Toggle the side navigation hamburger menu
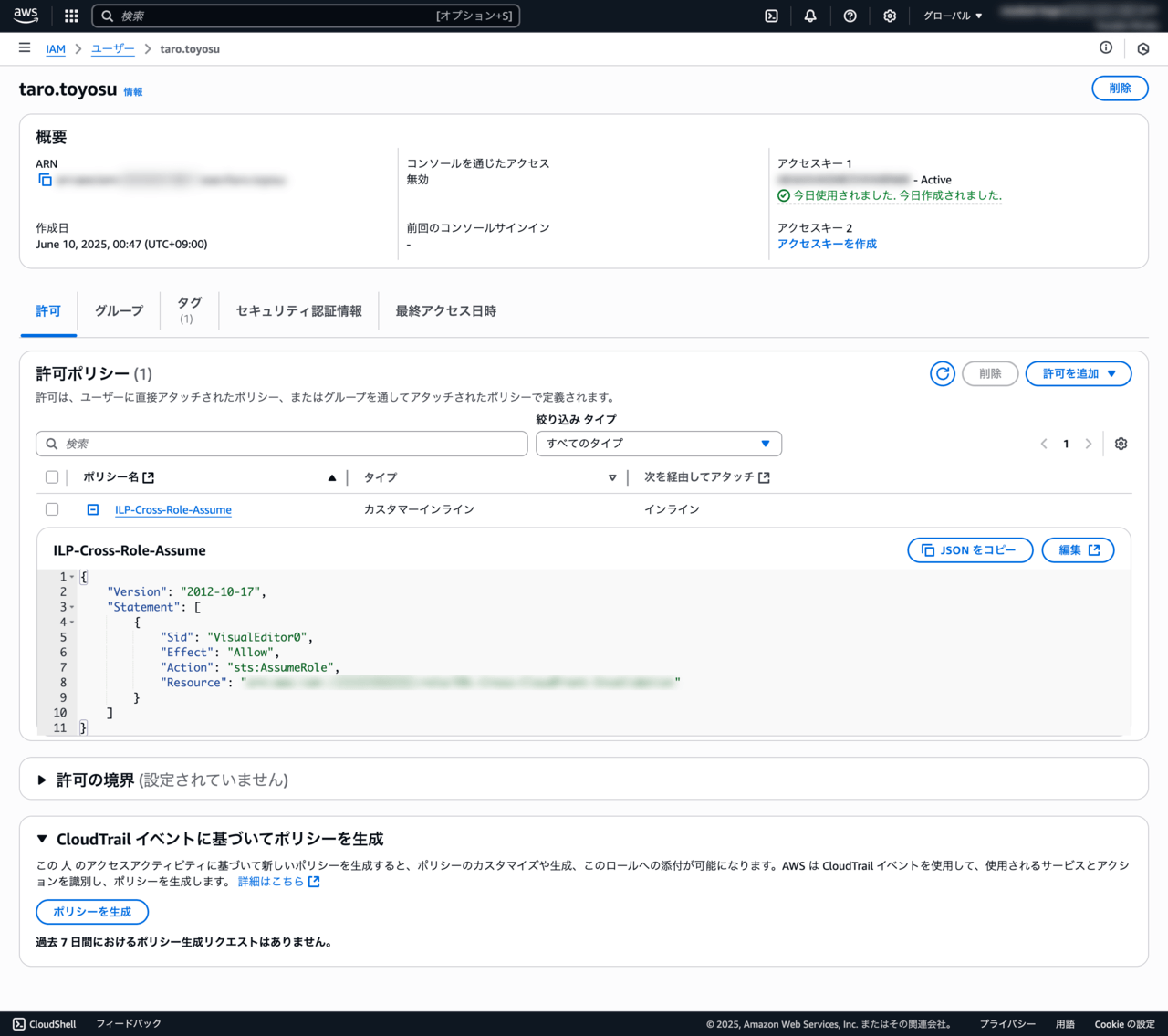Viewport: 1168px width, 1036px height. [25, 48]
